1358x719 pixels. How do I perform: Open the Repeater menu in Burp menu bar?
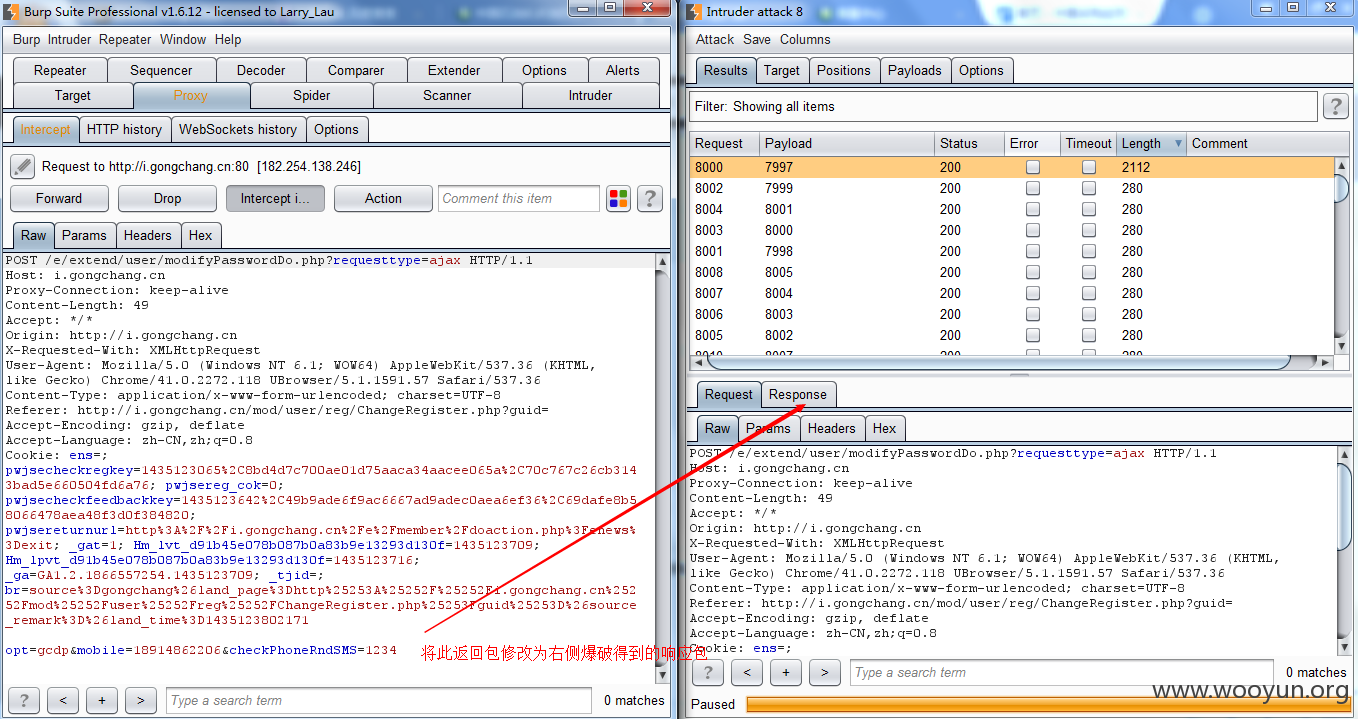[125, 40]
